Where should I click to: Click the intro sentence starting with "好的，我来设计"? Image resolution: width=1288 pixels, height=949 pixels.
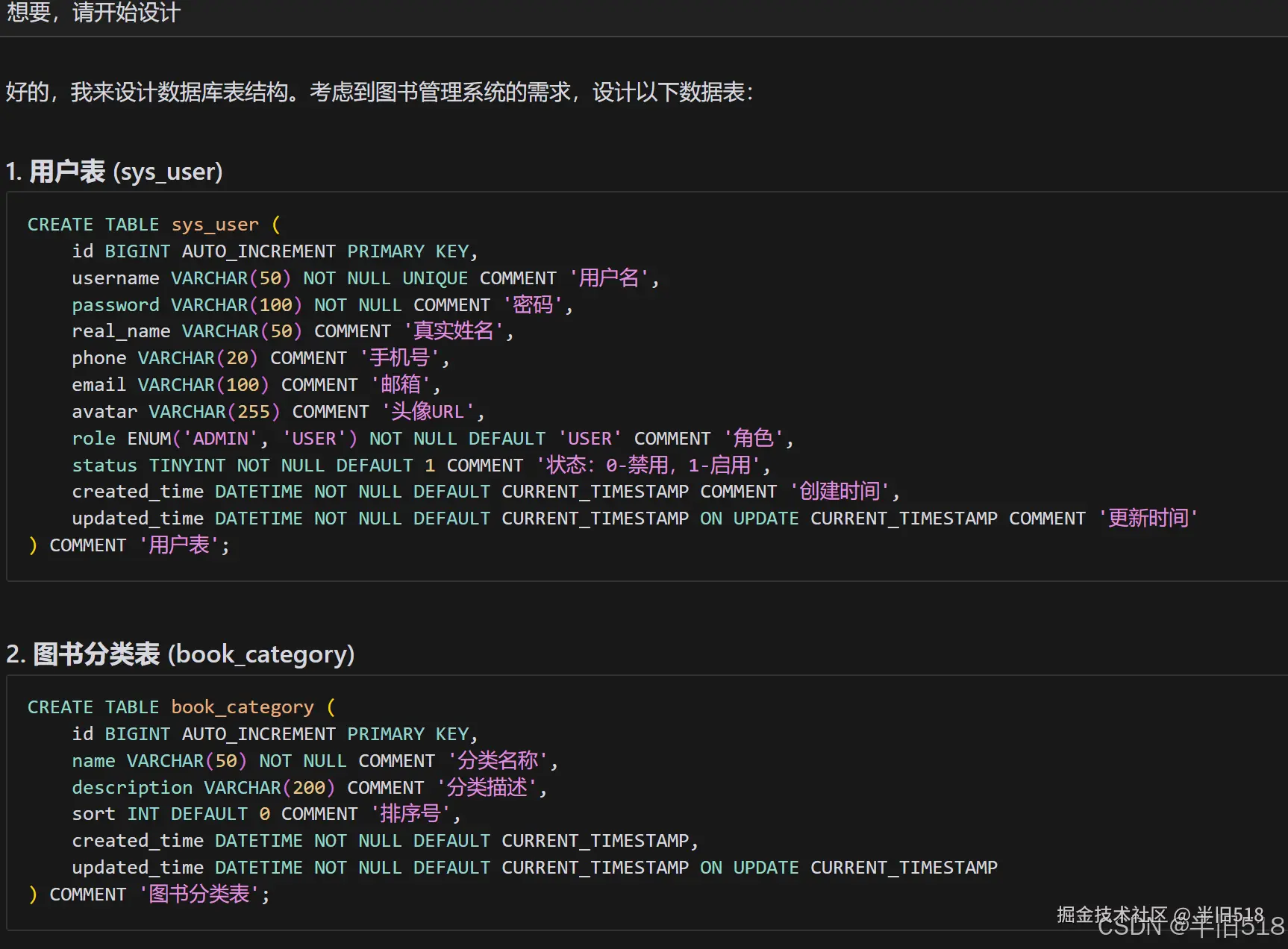(379, 93)
